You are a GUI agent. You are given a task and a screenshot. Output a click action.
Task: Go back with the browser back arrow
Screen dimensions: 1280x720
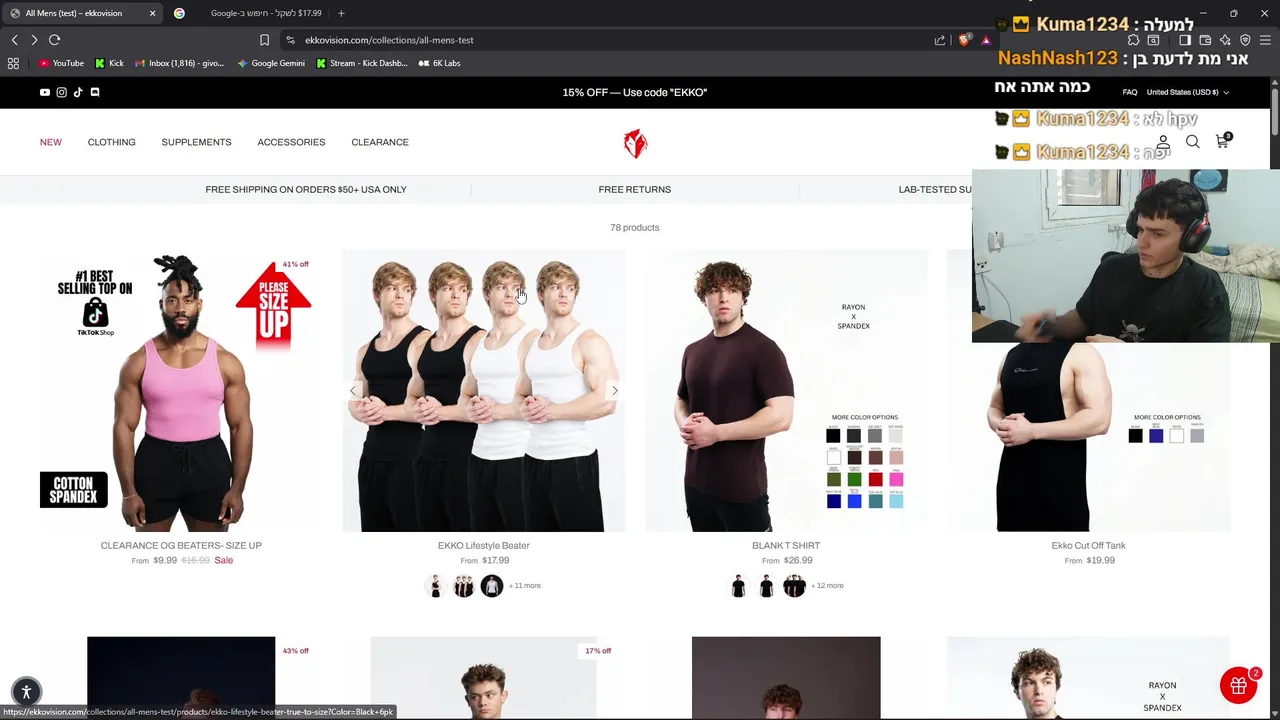pos(14,40)
